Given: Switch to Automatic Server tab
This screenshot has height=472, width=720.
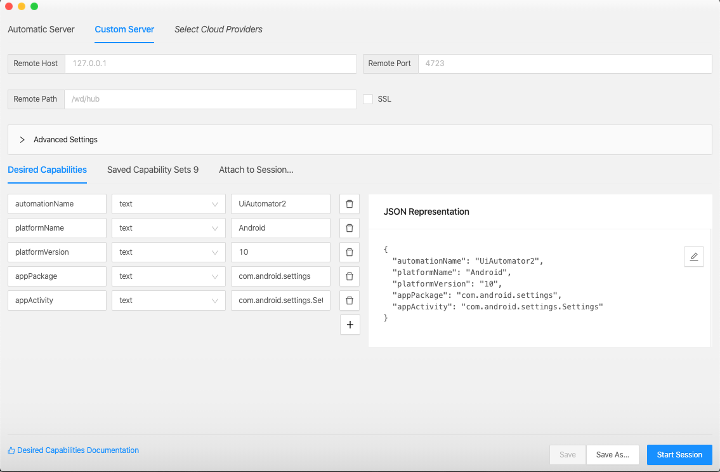Looking at the screenshot, I should [41, 29].
